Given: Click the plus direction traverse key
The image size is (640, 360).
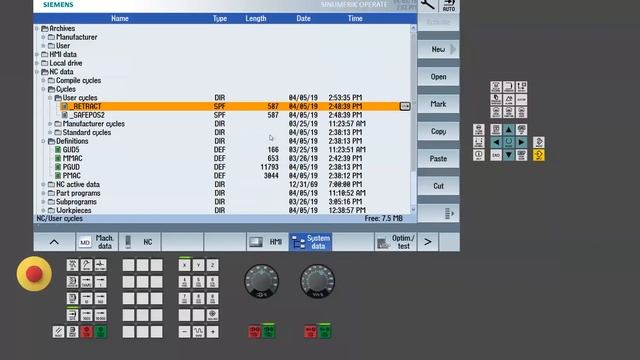Looking at the screenshot, I should coord(212,331).
